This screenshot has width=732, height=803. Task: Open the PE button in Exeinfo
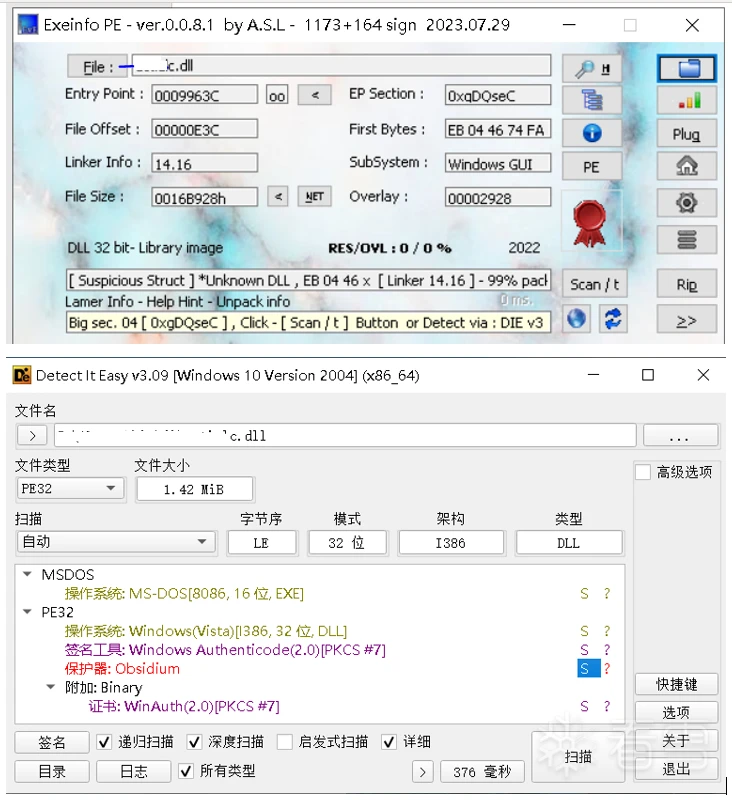(592, 167)
